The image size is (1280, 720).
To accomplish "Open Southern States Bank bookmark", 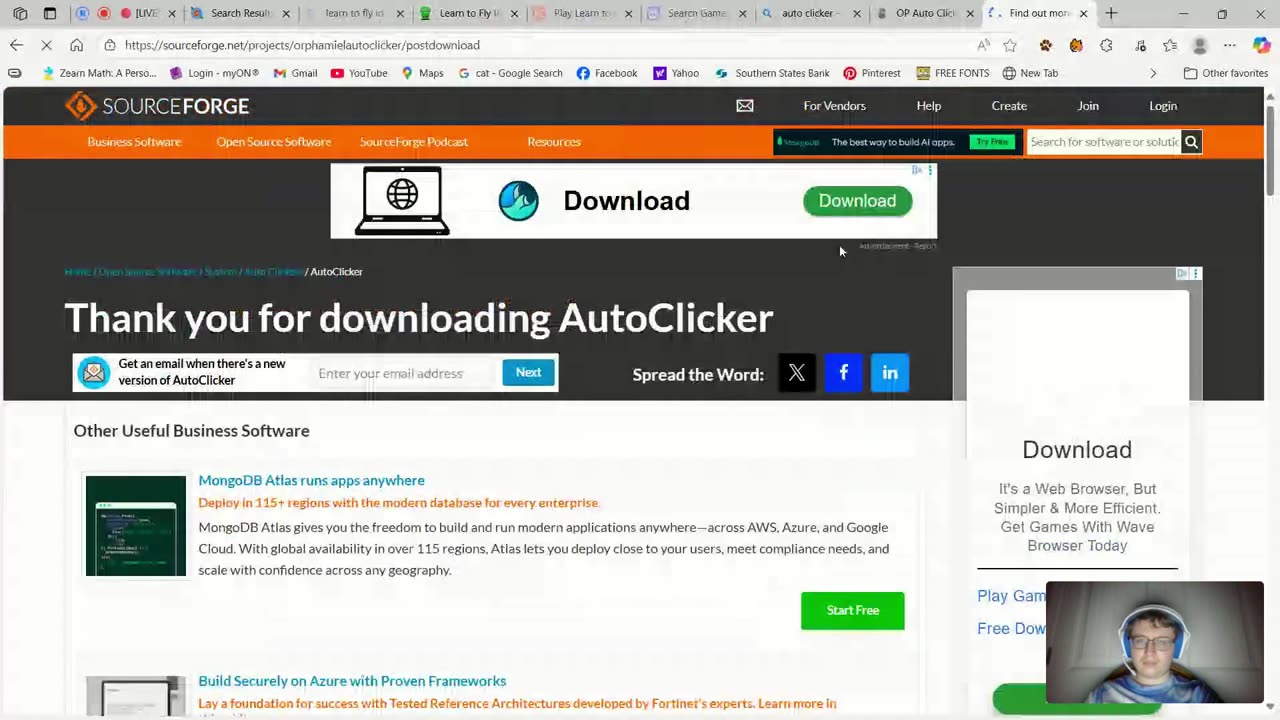I will [x=772, y=73].
